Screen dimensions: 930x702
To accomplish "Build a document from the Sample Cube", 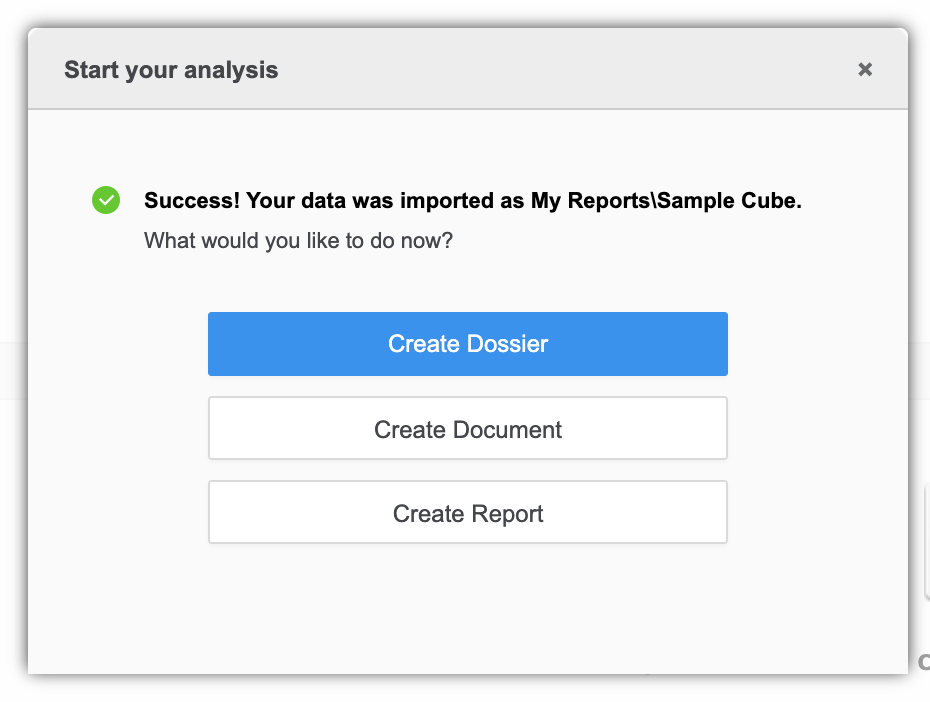I will point(467,429).
